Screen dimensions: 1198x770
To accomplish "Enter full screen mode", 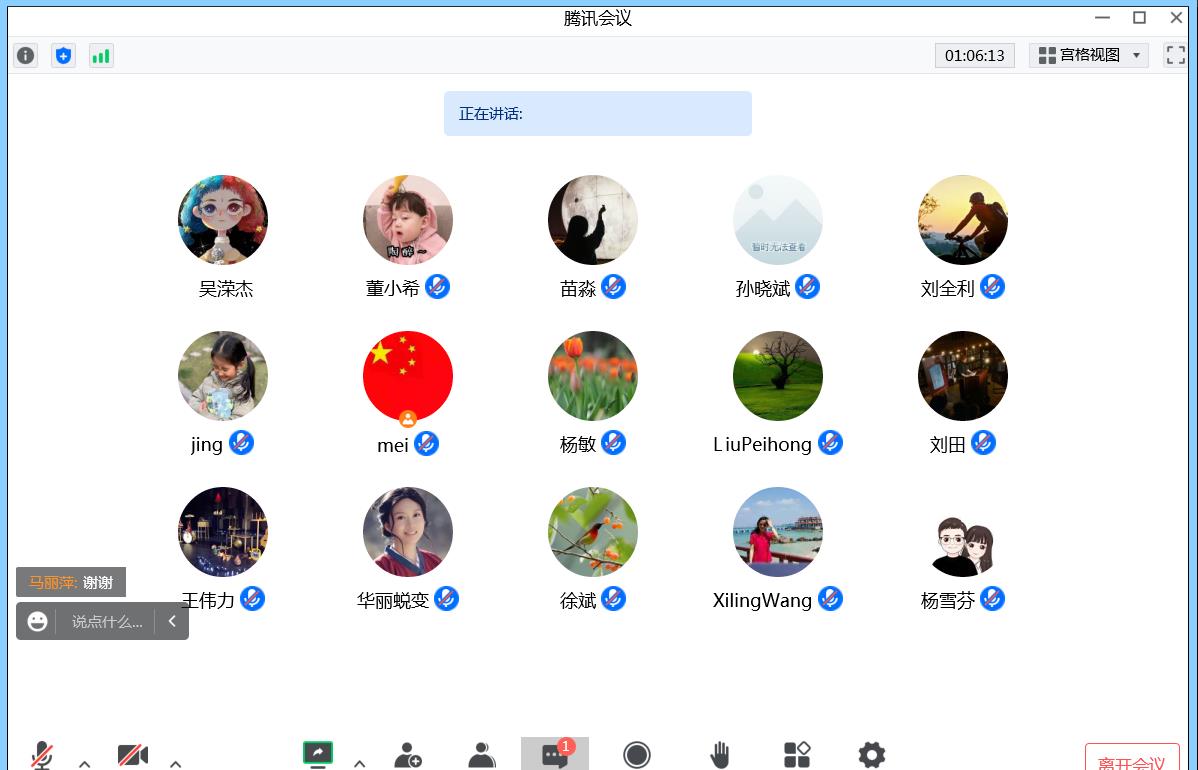I will click(x=1176, y=56).
